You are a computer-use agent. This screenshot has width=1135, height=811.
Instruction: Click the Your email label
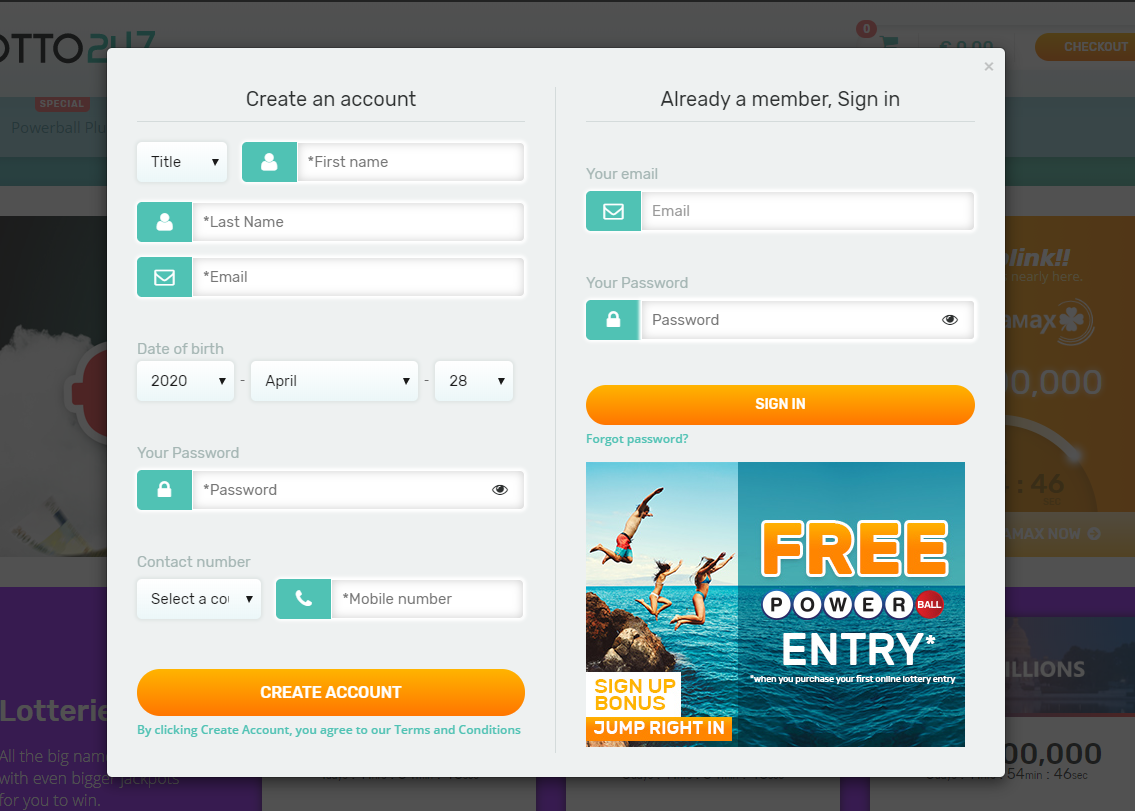(x=622, y=174)
